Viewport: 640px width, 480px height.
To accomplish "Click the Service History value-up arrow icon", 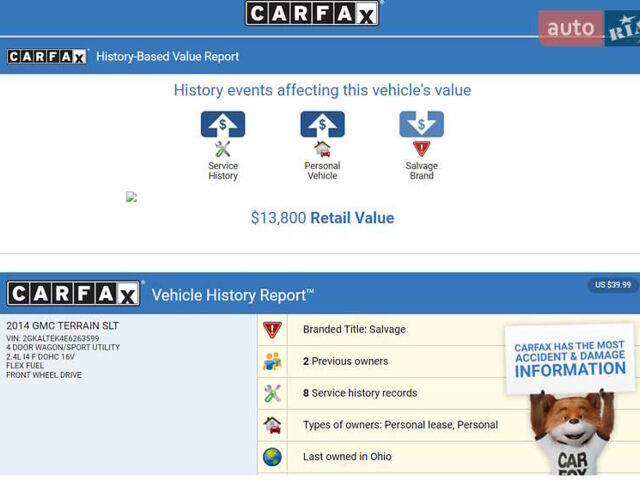I will (223, 124).
